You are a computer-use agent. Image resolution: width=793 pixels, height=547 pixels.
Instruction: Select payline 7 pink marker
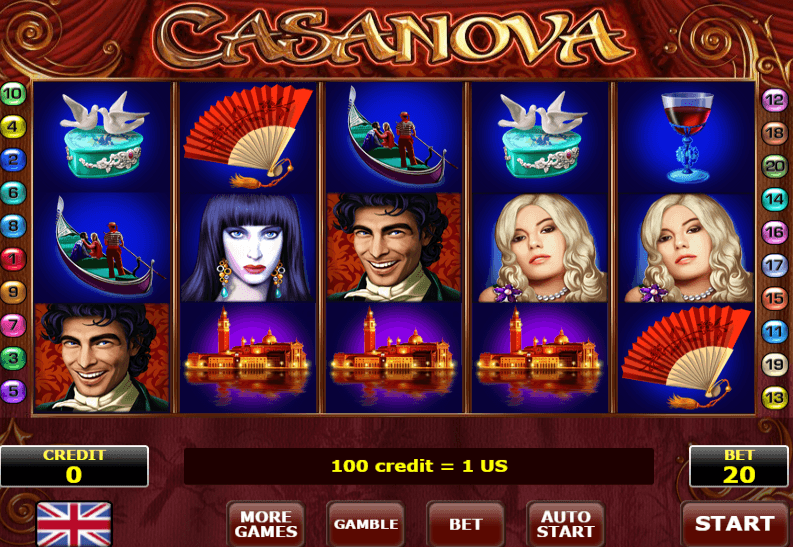click(x=13, y=325)
